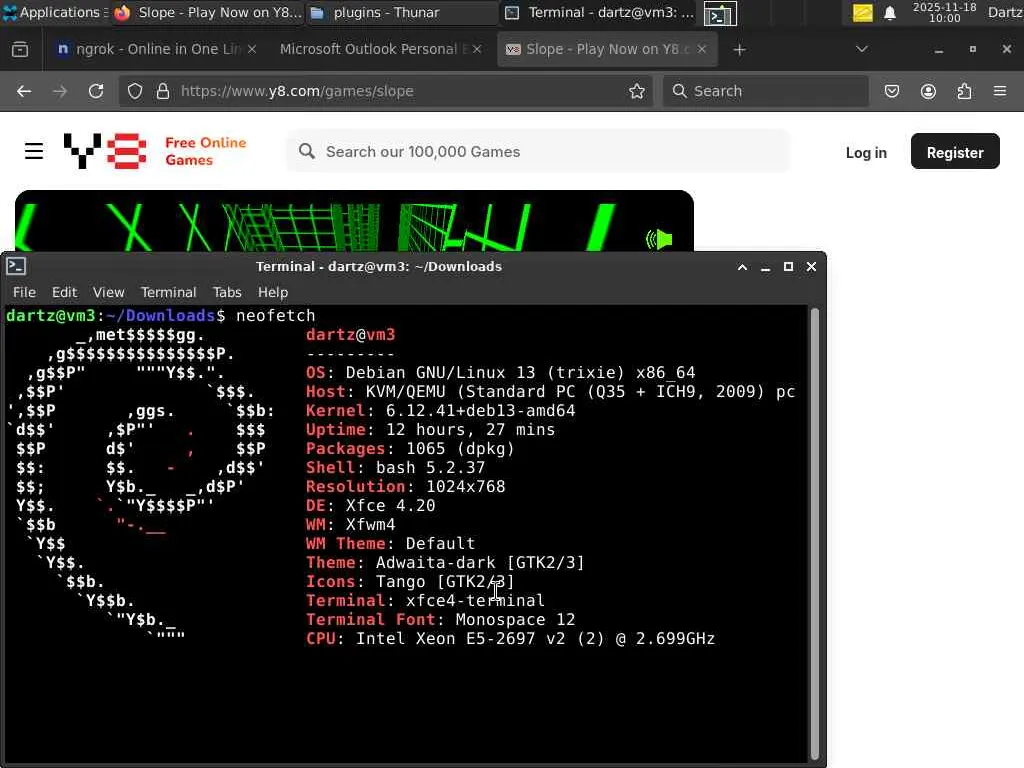Click the Y8 logo

(x=104, y=151)
